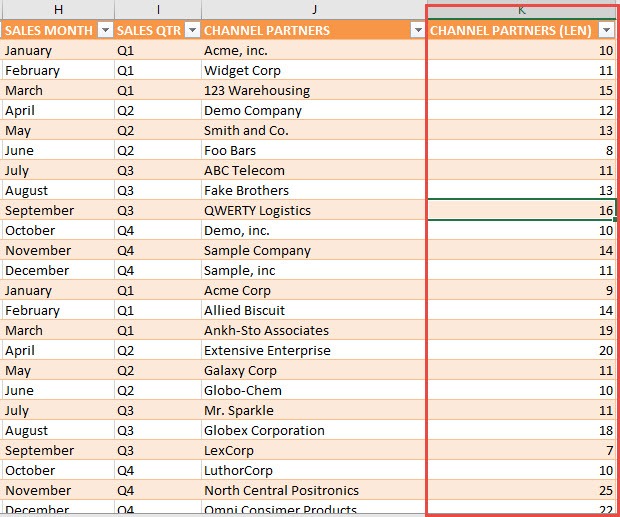Select the 'February' cell beside Allied Biscuit

(x=58, y=310)
